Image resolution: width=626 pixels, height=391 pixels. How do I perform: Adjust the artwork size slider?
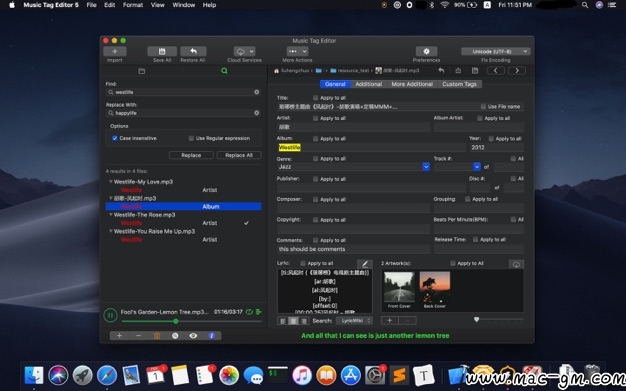point(499,320)
